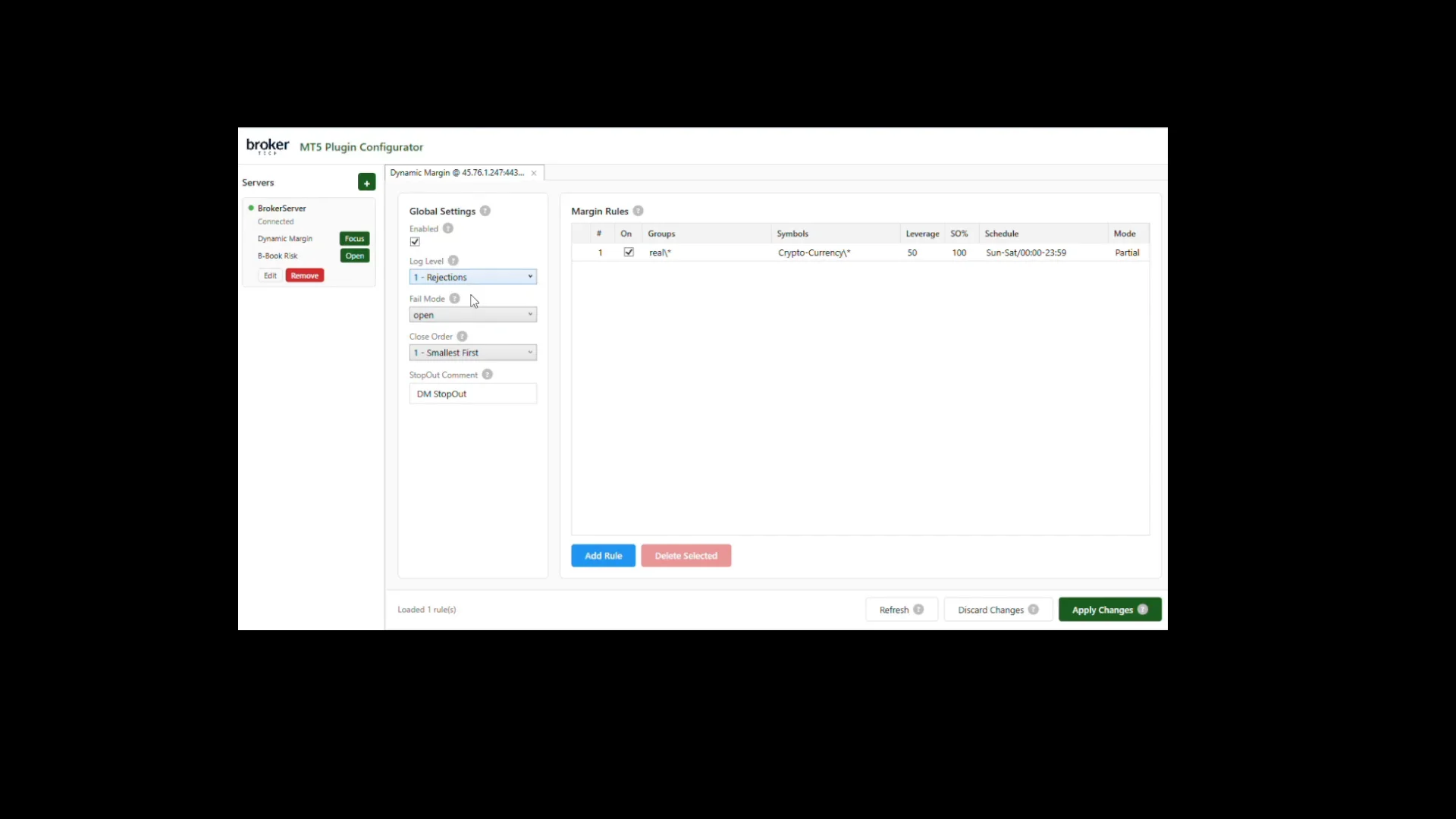
Task: Click help icon next to Global Settings
Action: click(x=485, y=211)
